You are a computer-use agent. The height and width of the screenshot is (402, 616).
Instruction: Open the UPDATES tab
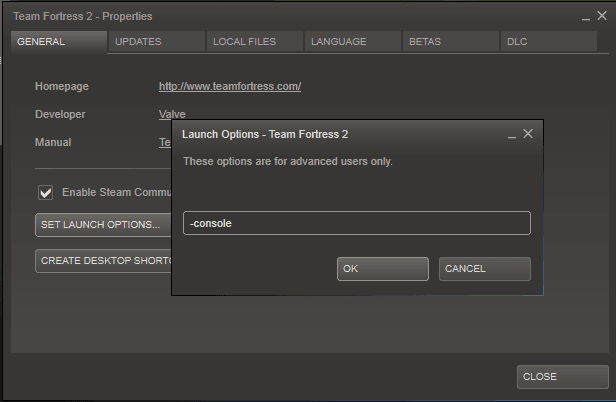click(x=155, y=42)
